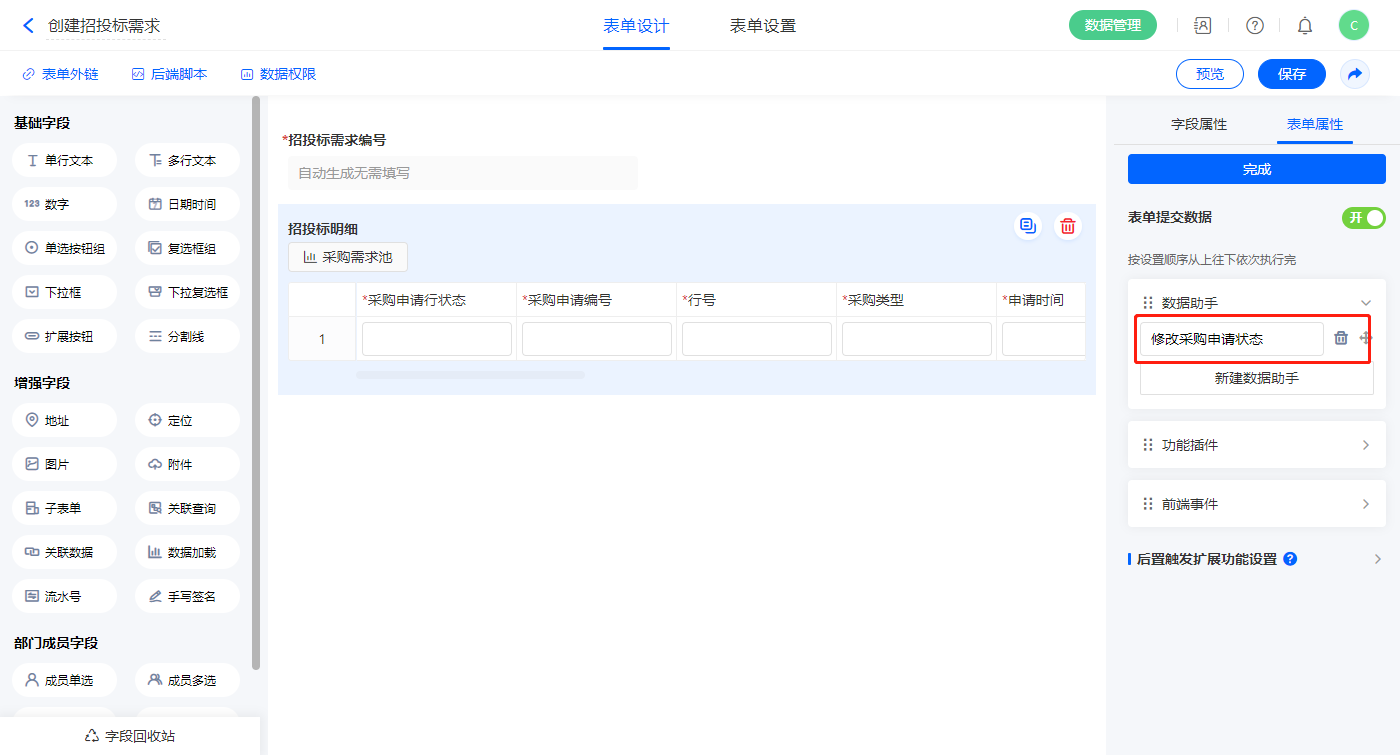Open the notification bell
The width and height of the screenshot is (1400, 755).
[x=1305, y=26]
